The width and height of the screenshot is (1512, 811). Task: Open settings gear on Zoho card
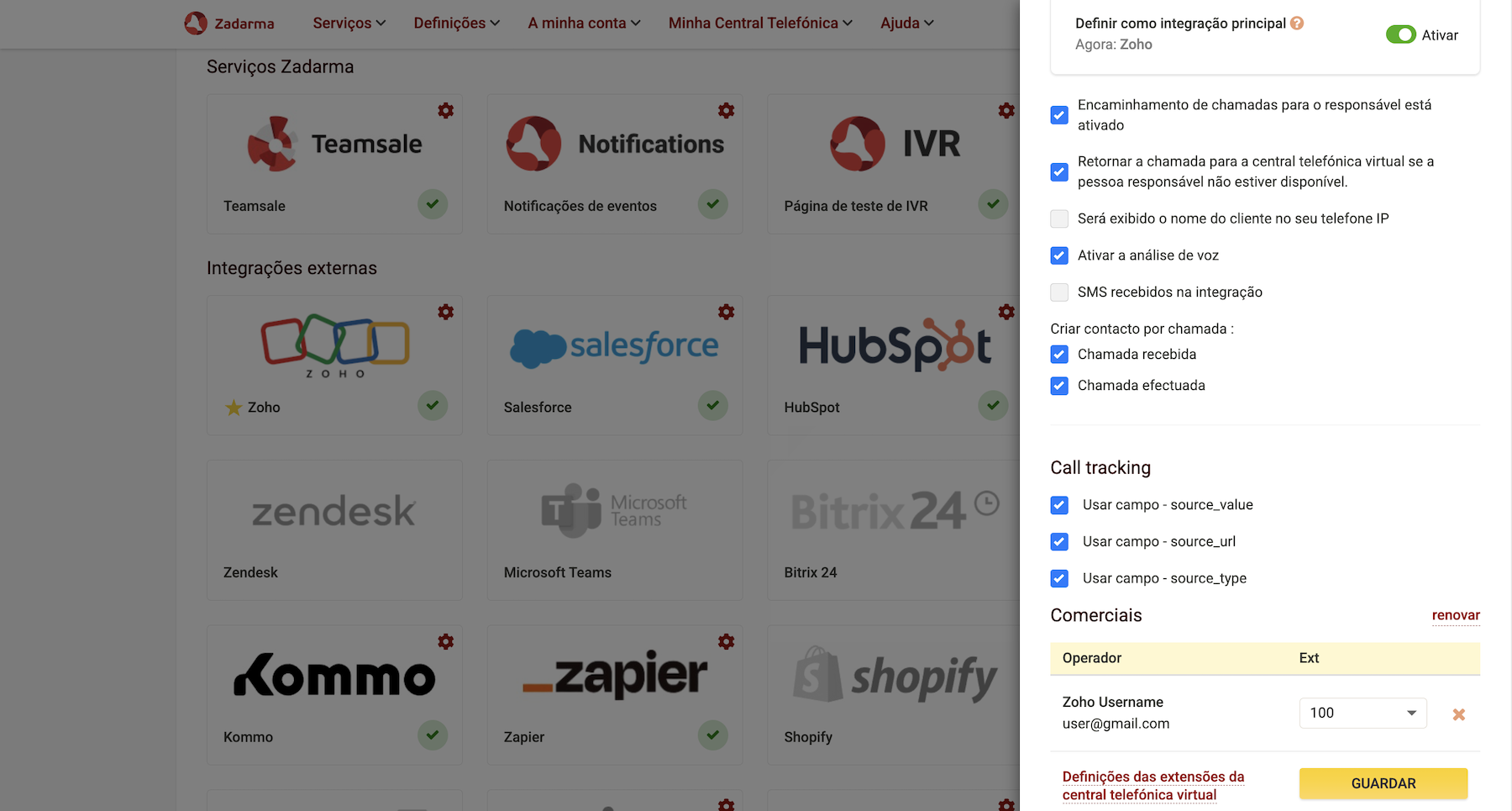point(446,312)
